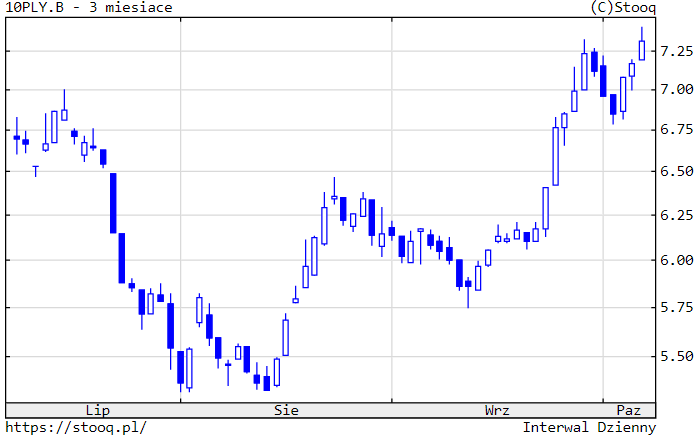Click the last candlestick at the right edge

point(642,49)
